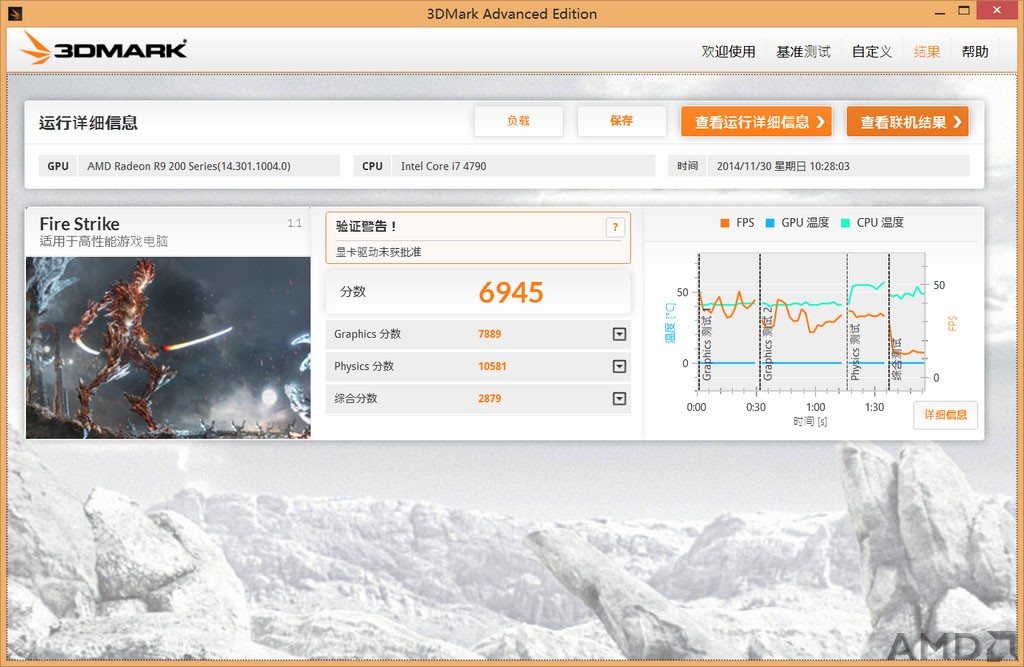Image resolution: width=1024 pixels, height=667 pixels.
Task: Select the 结果 tab
Action: (x=927, y=52)
